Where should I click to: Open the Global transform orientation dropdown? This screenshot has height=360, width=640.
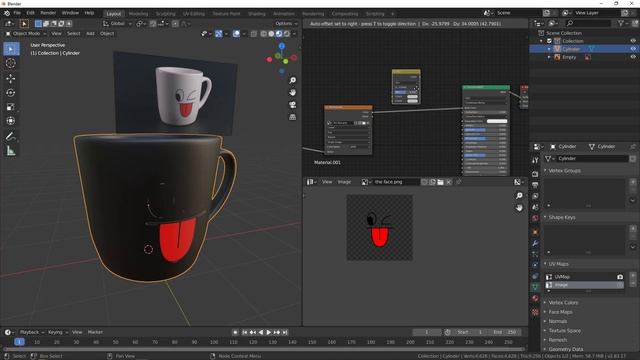(x=117, y=24)
